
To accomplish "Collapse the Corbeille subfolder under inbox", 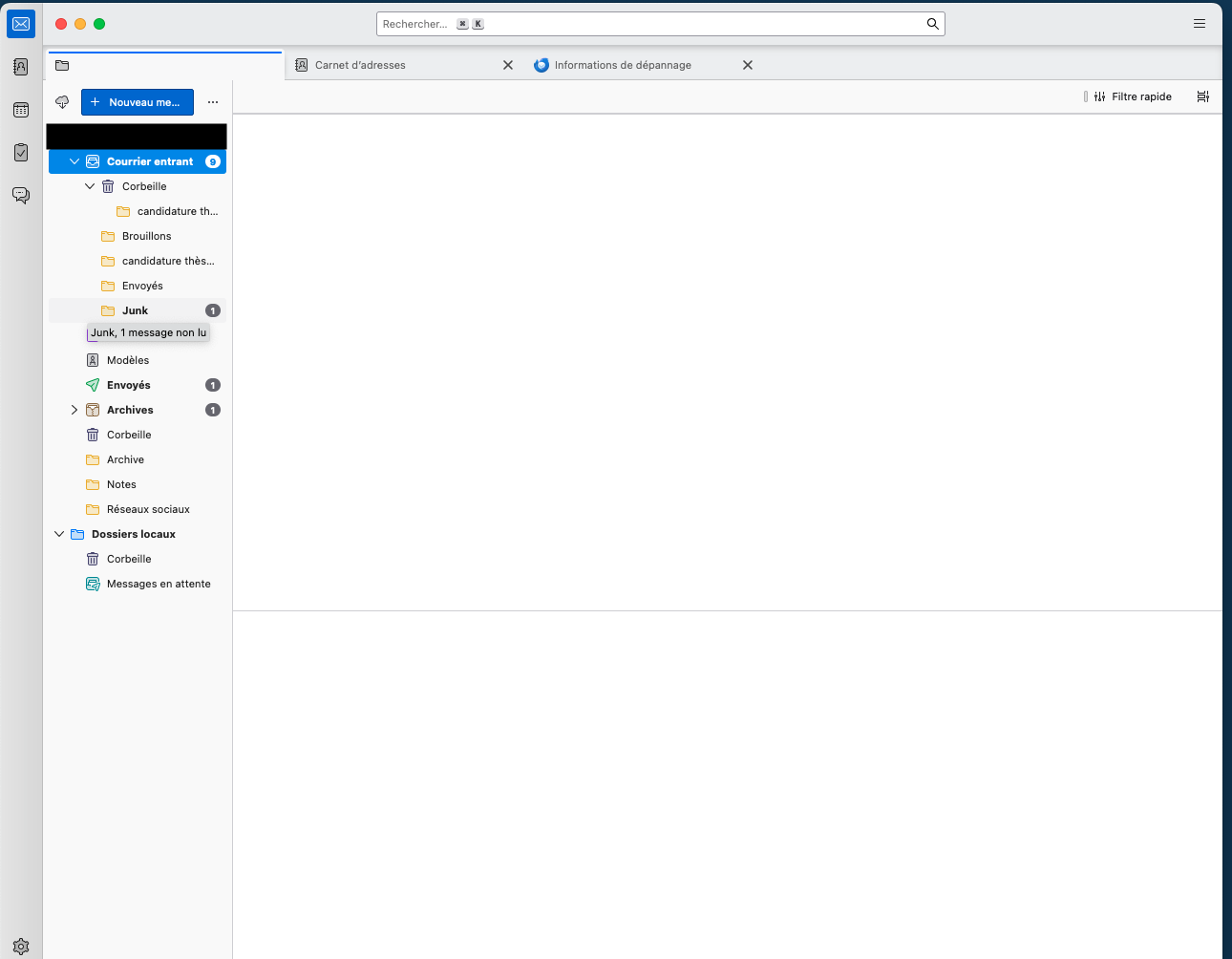I will point(90,186).
